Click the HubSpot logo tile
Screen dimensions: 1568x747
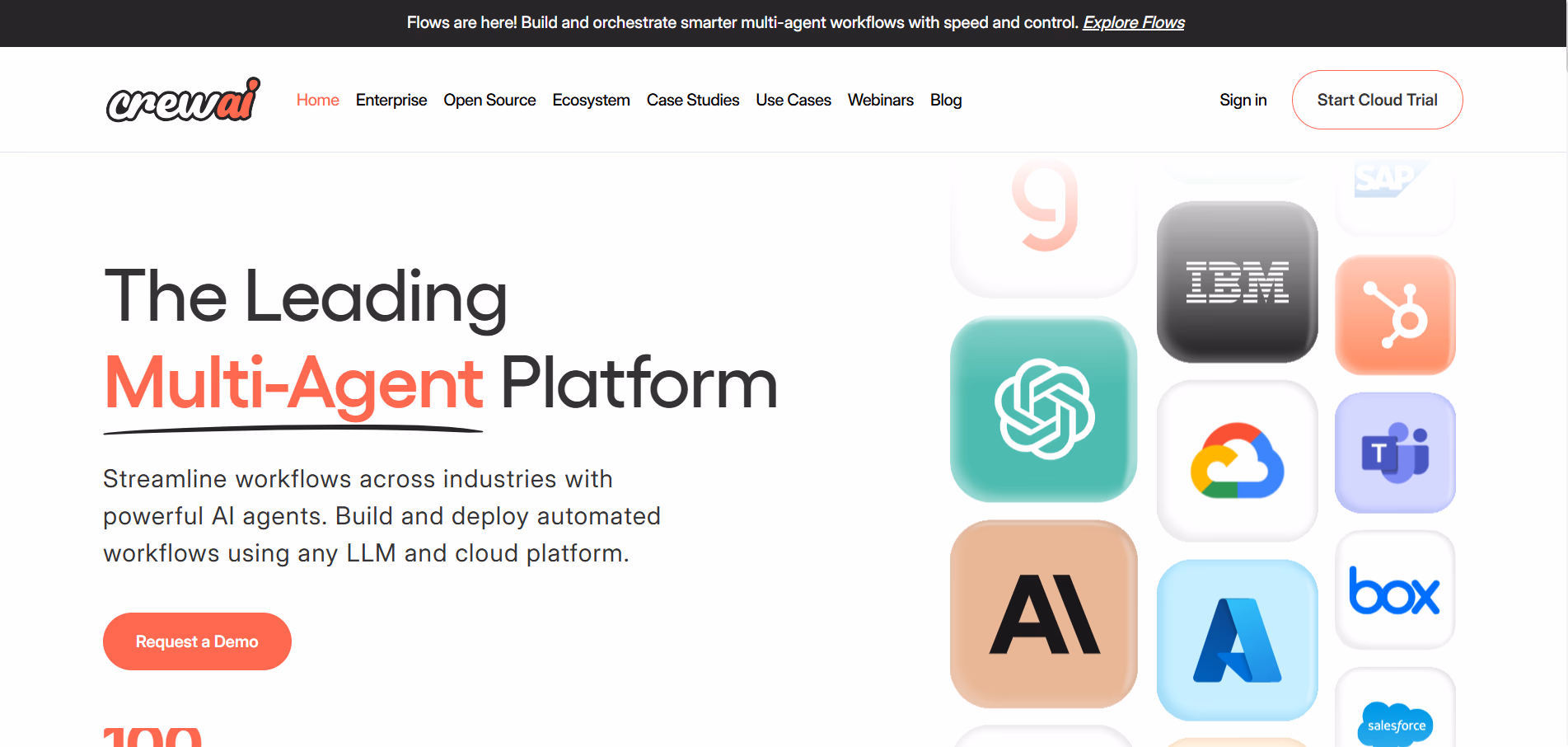click(1395, 315)
